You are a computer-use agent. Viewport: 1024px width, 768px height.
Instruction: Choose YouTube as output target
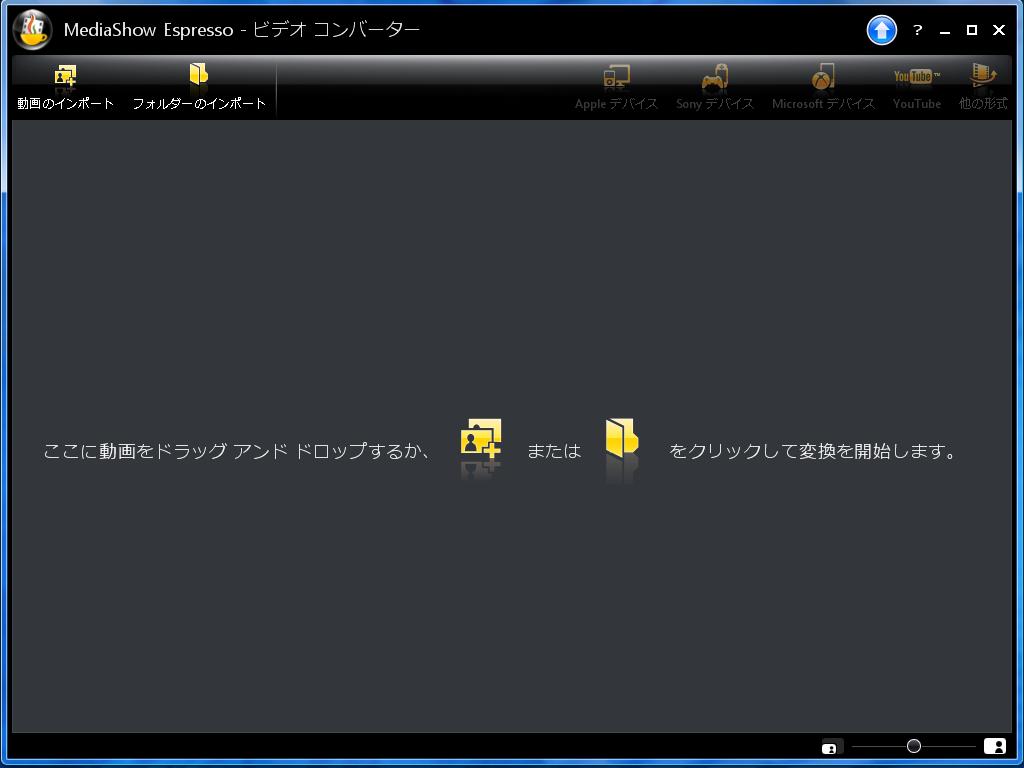[916, 87]
